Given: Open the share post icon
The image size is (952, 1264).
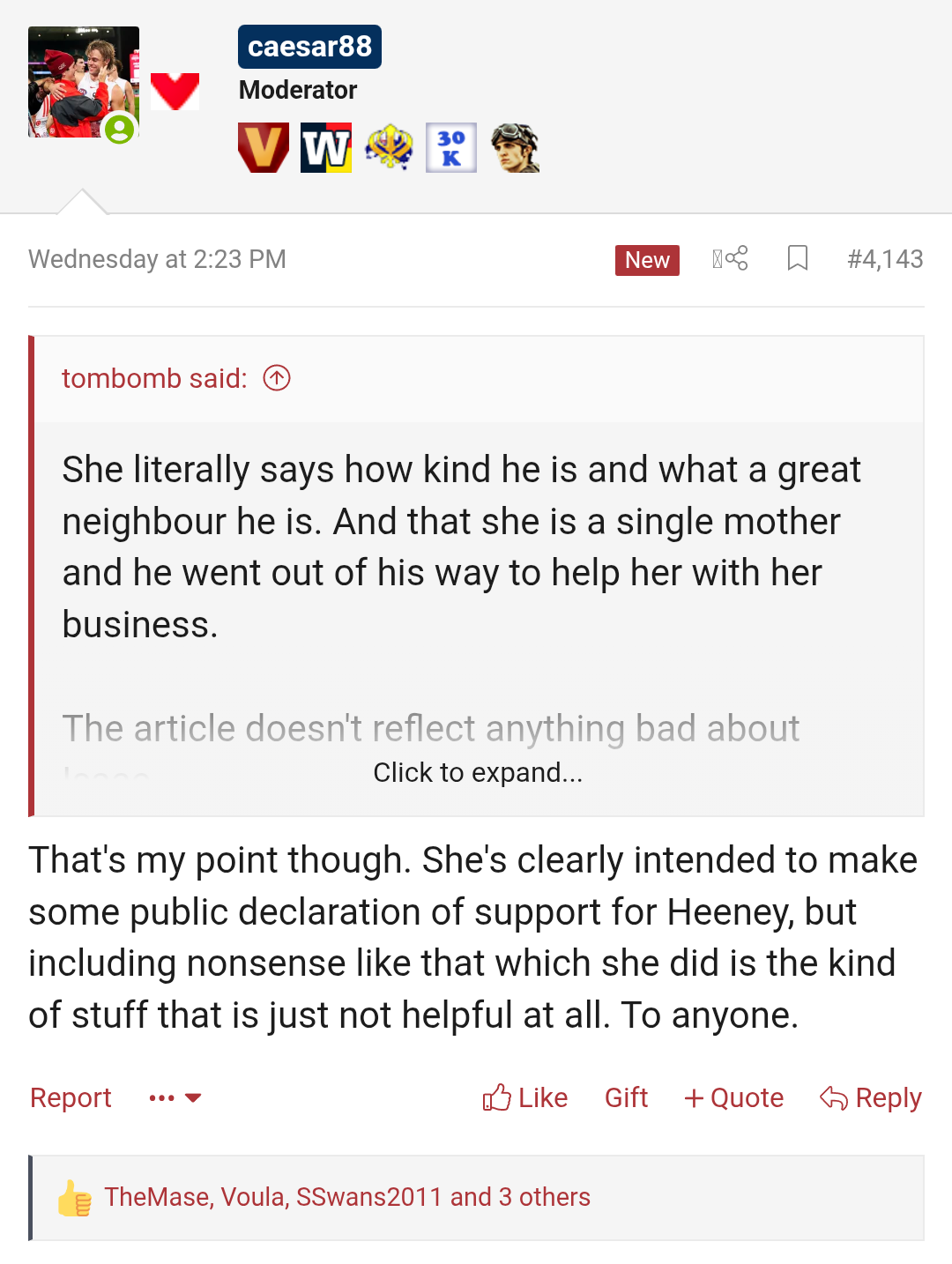Looking at the screenshot, I should (x=731, y=258).
